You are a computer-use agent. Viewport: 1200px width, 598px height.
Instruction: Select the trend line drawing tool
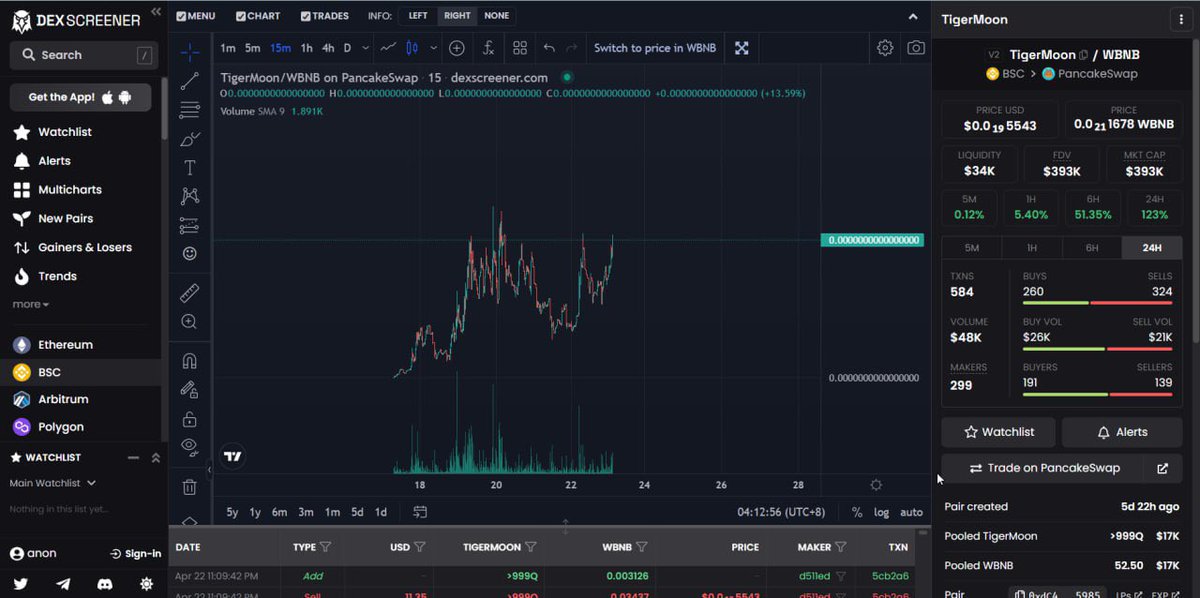click(x=190, y=82)
